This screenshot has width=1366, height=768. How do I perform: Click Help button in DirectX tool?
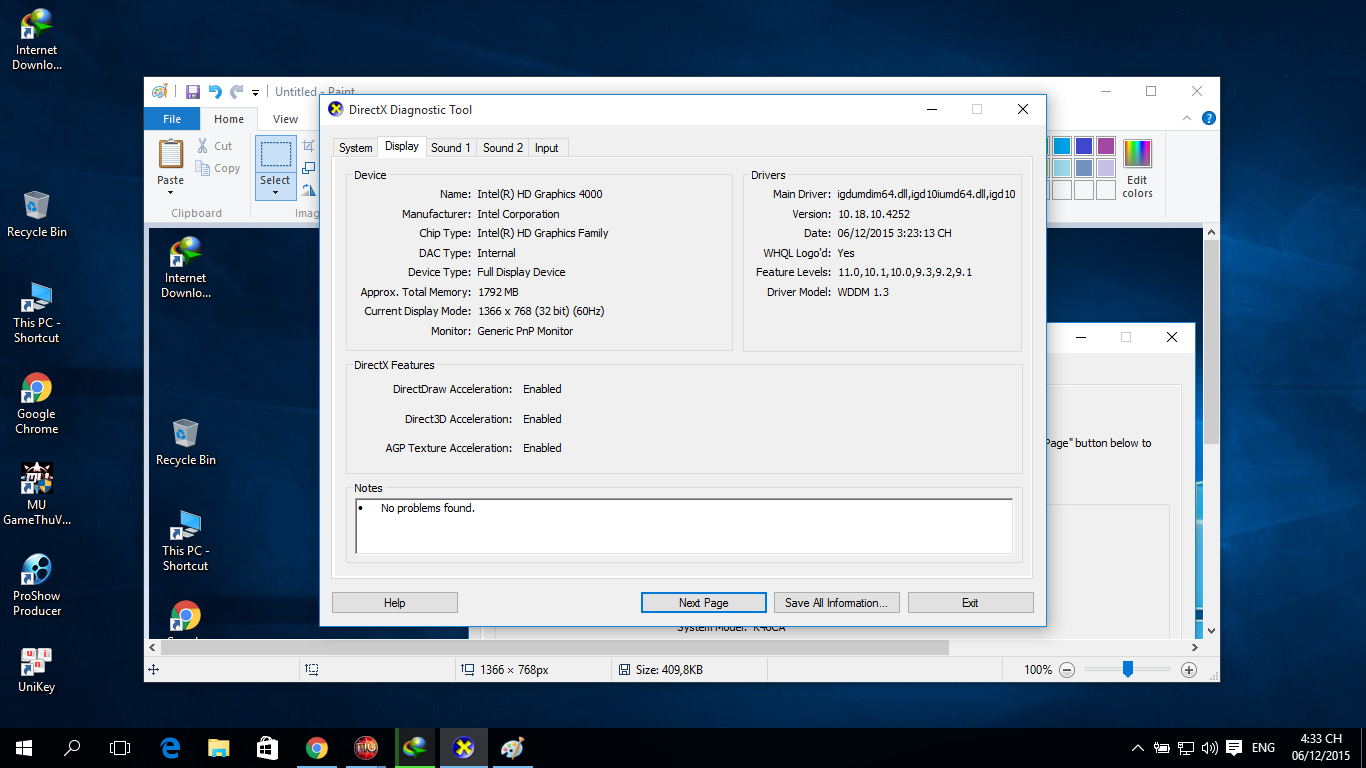point(395,603)
